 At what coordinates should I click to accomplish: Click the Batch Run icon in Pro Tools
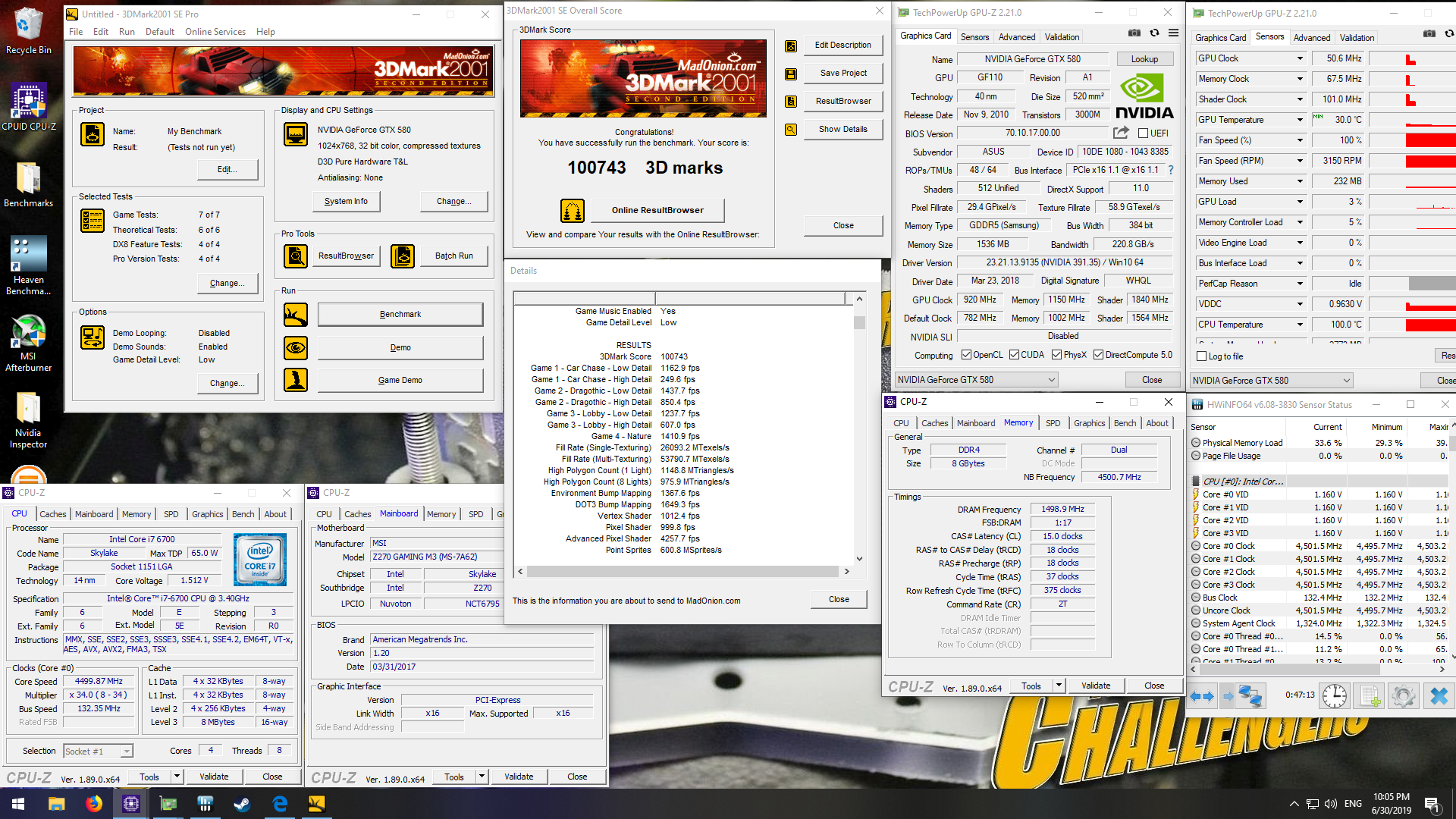[403, 256]
